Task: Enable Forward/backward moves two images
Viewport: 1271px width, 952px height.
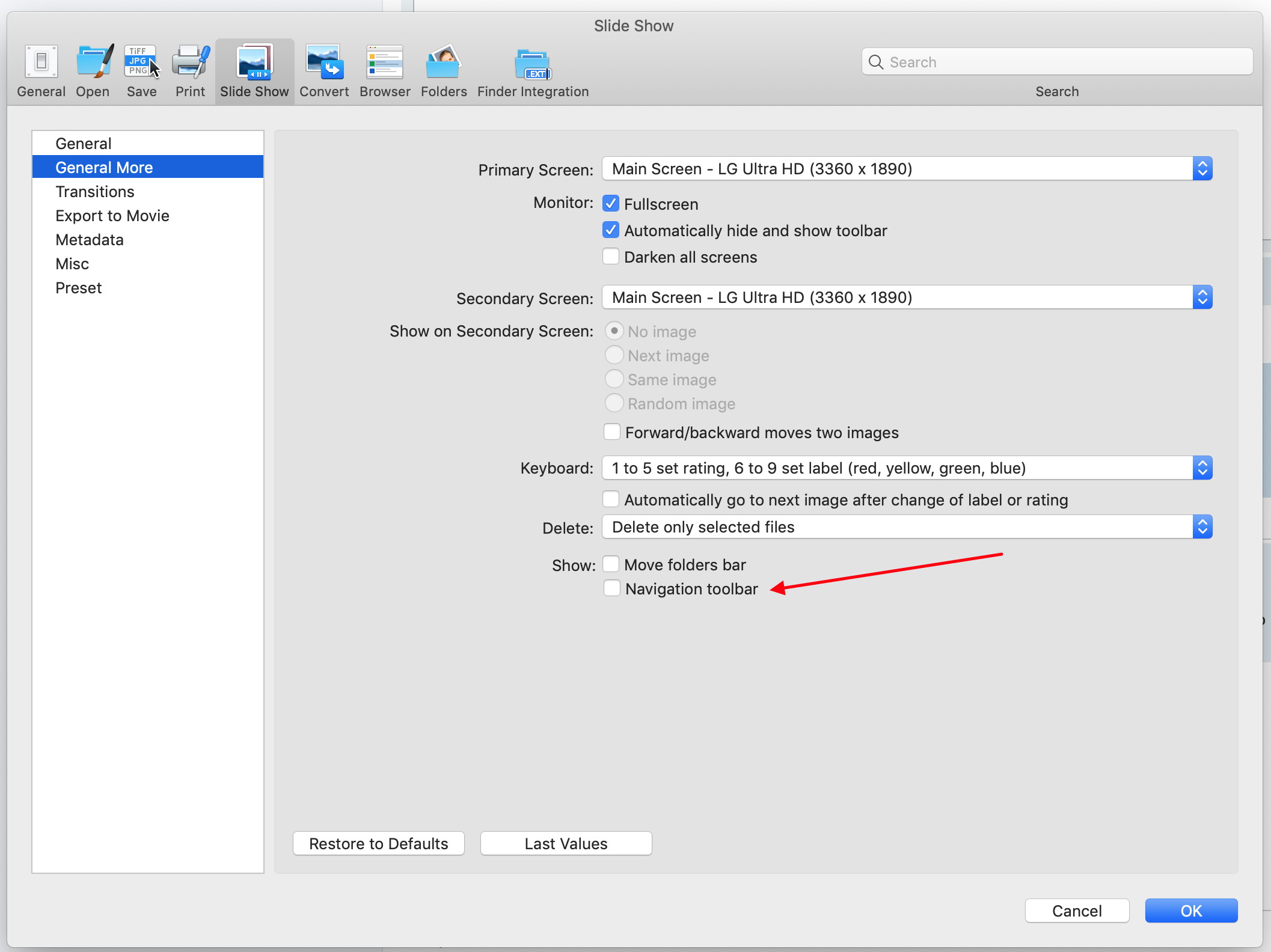Action: 612,432
